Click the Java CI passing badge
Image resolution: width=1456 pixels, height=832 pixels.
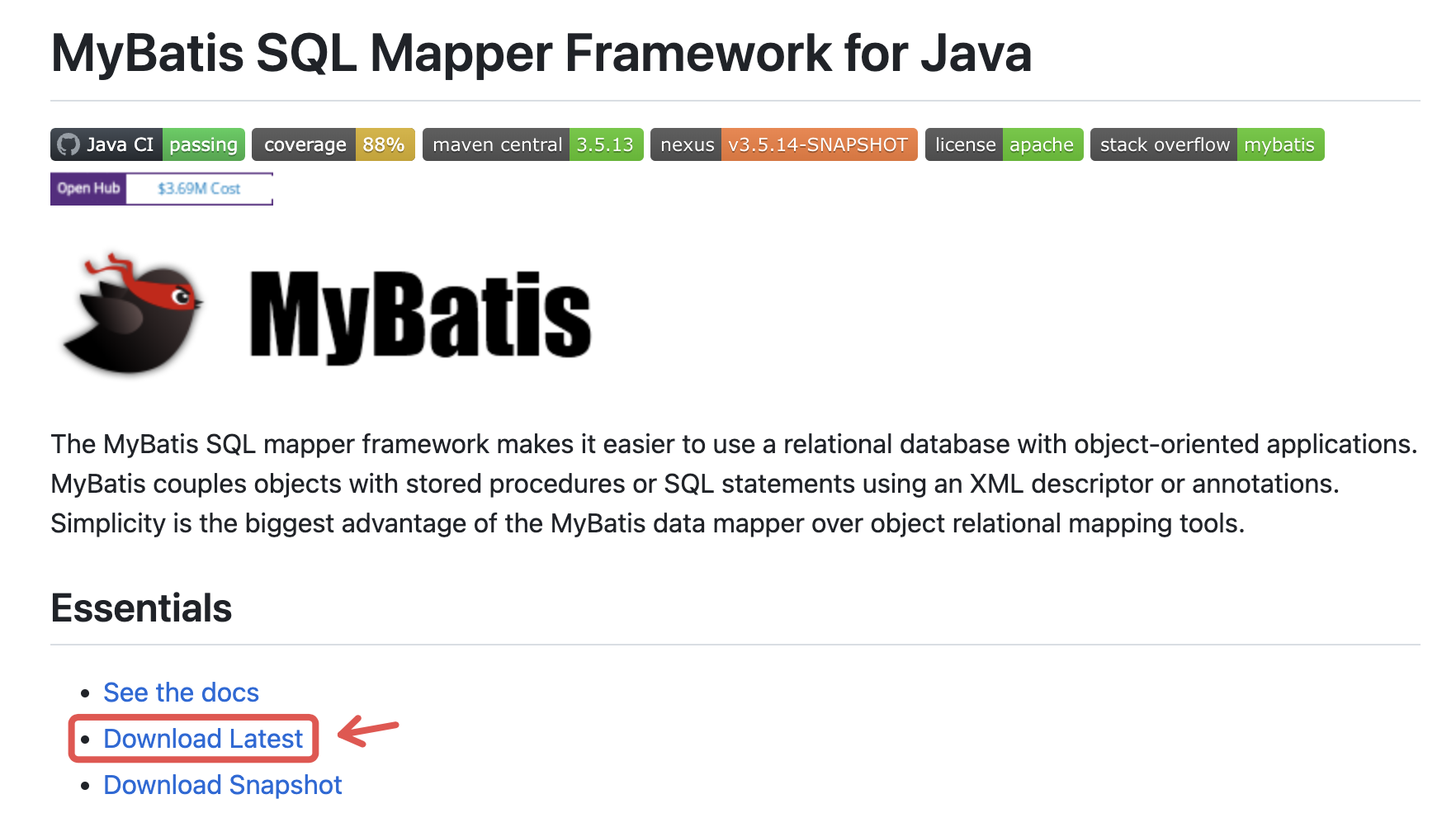click(x=148, y=144)
